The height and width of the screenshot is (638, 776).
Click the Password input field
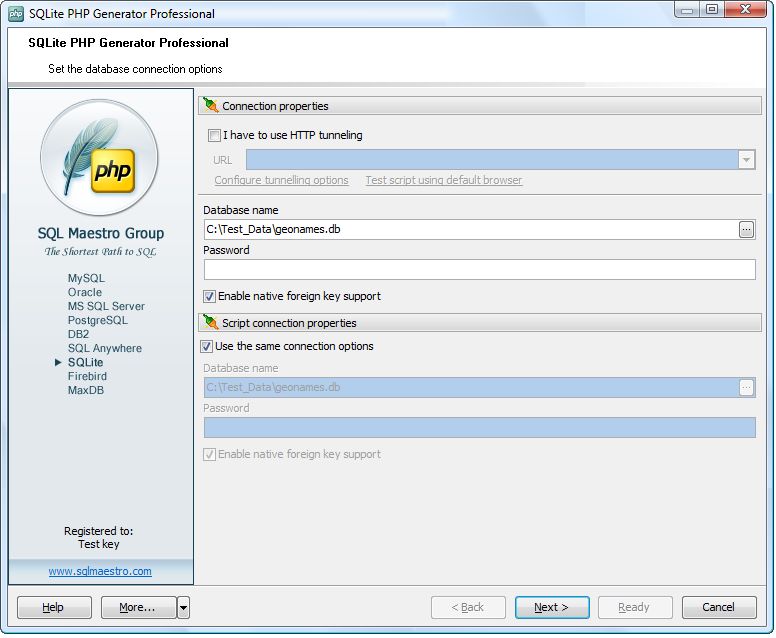point(479,270)
